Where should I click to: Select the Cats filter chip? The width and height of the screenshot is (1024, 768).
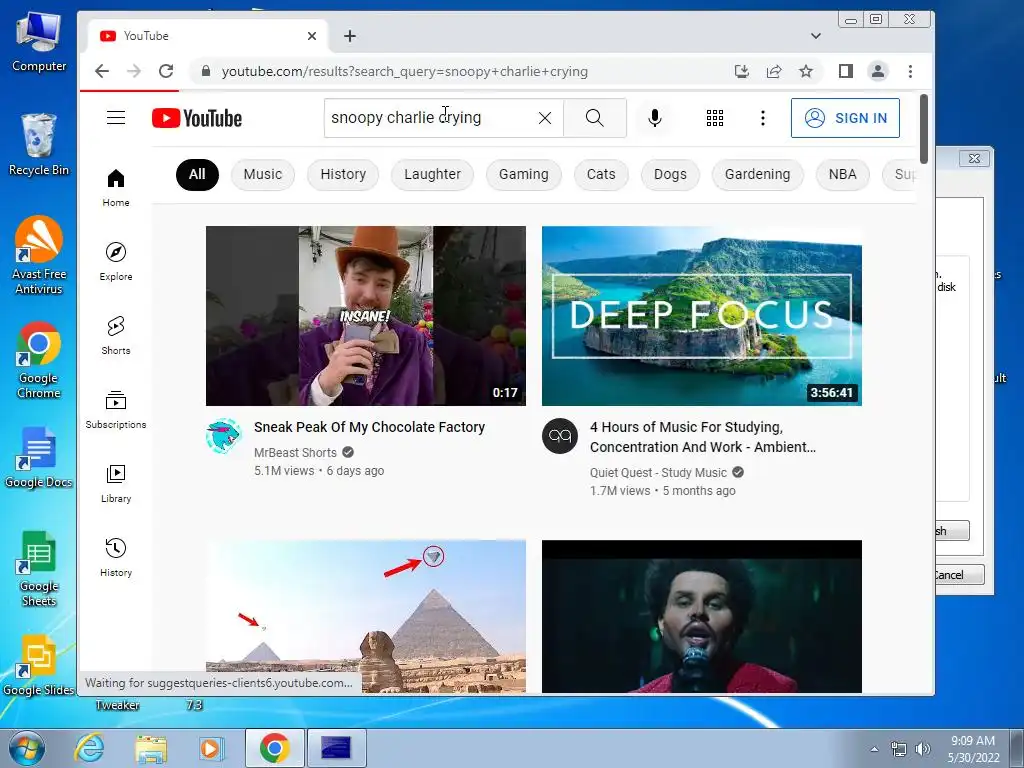click(x=601, y=174)
